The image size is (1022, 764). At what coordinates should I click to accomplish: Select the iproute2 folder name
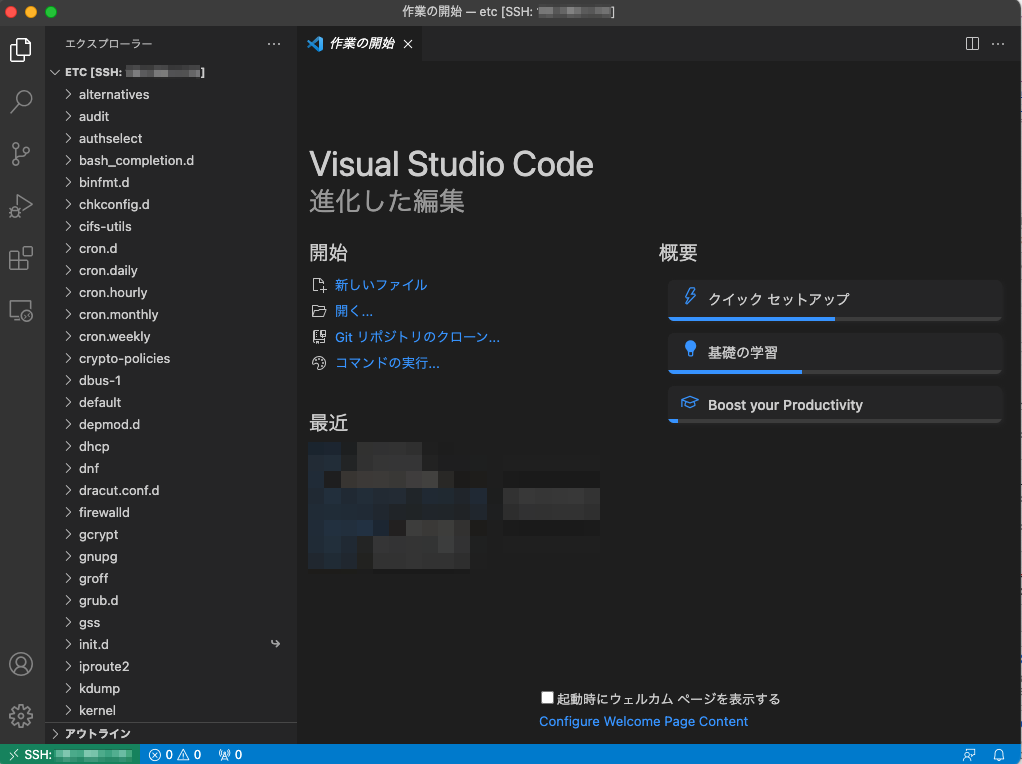click(x=104, y=666)
